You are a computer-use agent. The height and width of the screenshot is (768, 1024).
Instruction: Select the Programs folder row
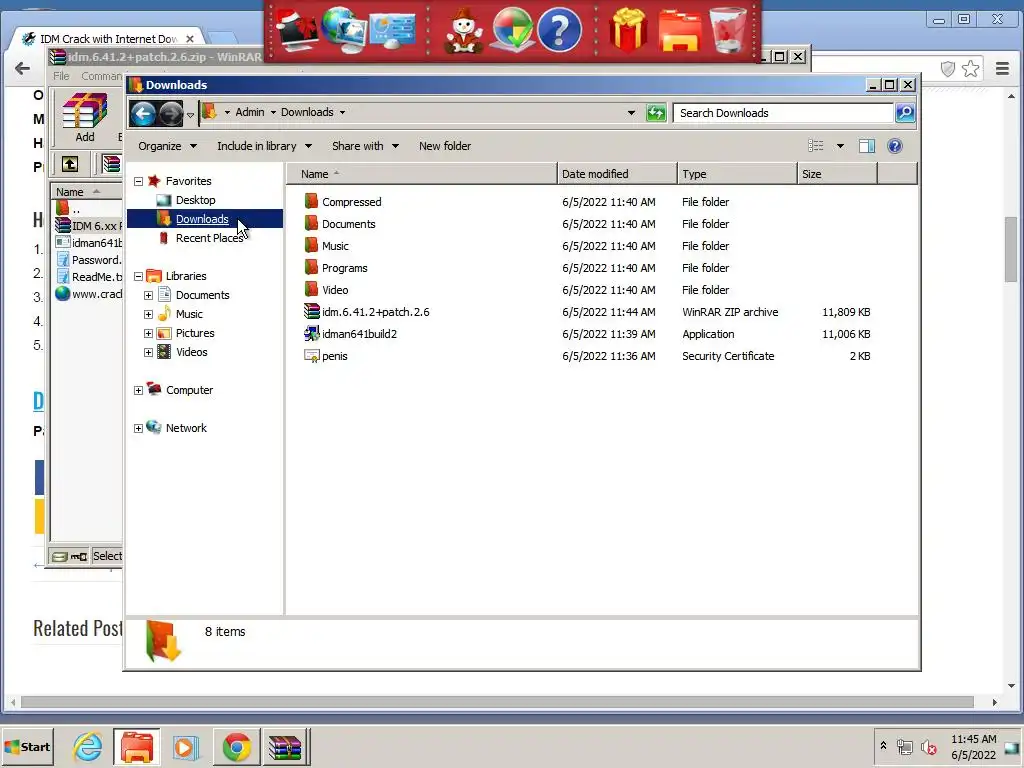(586, 268)
